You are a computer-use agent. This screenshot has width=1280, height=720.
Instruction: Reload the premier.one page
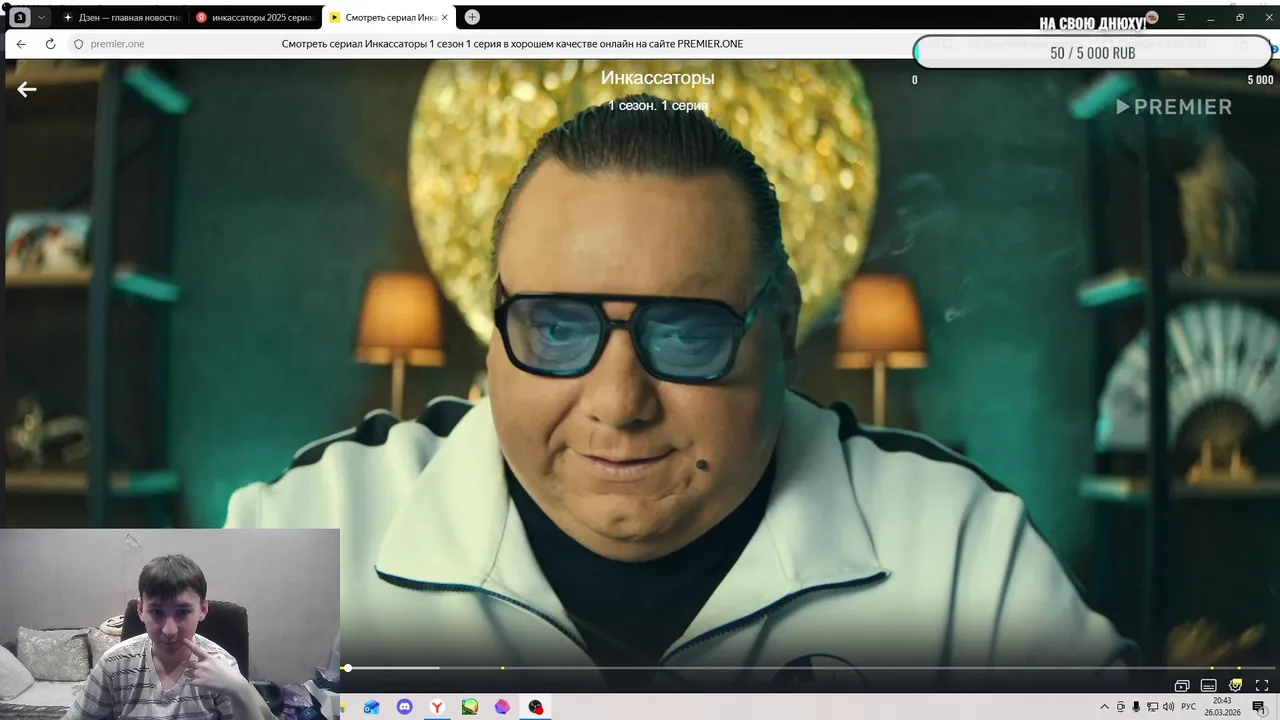(50, 44)
